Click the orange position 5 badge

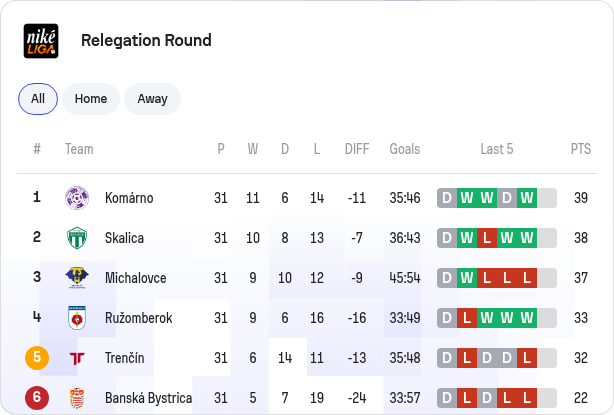click(37, 357)
